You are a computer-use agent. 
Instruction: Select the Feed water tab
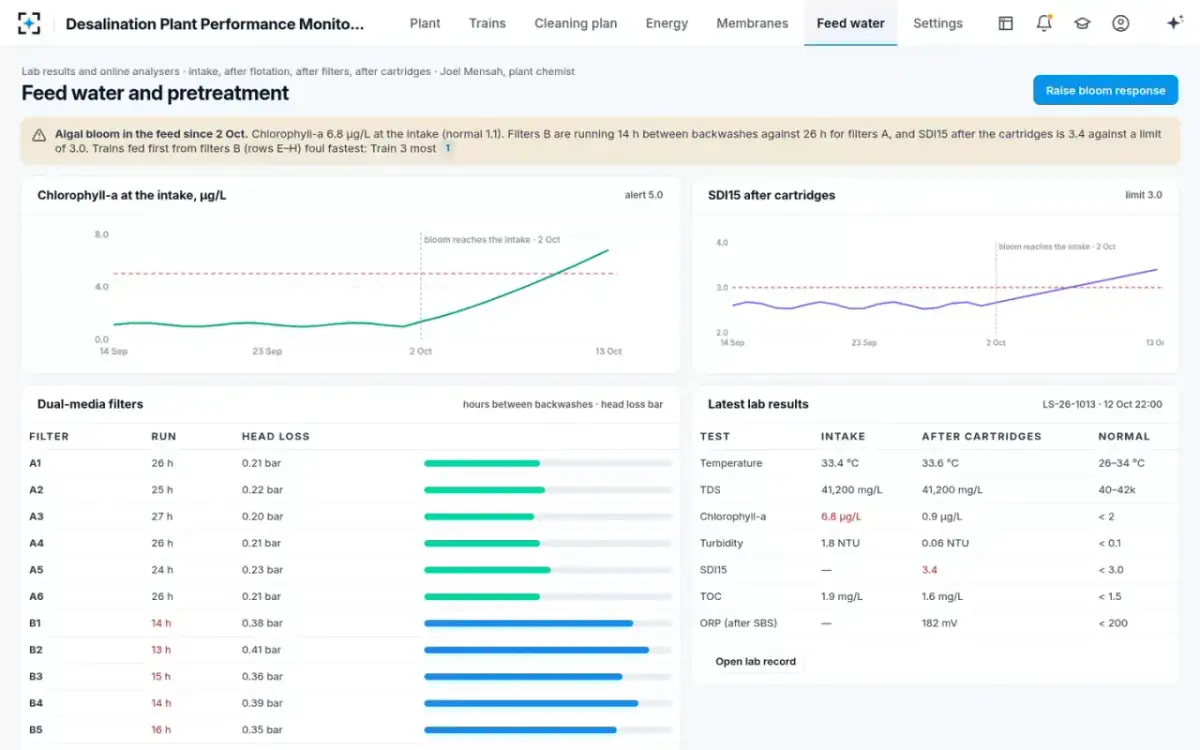click(850, 23)
